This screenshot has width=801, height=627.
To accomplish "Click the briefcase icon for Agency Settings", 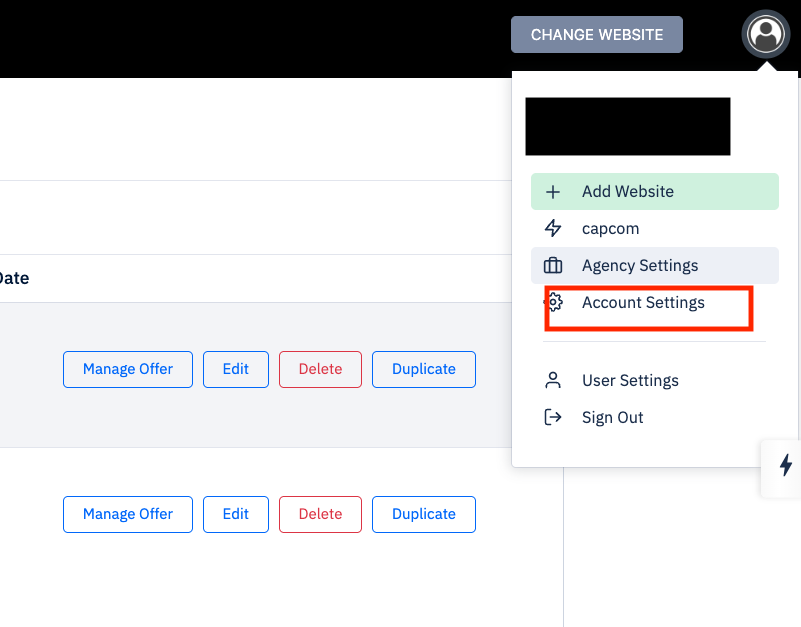I will [x=553, y=266].
